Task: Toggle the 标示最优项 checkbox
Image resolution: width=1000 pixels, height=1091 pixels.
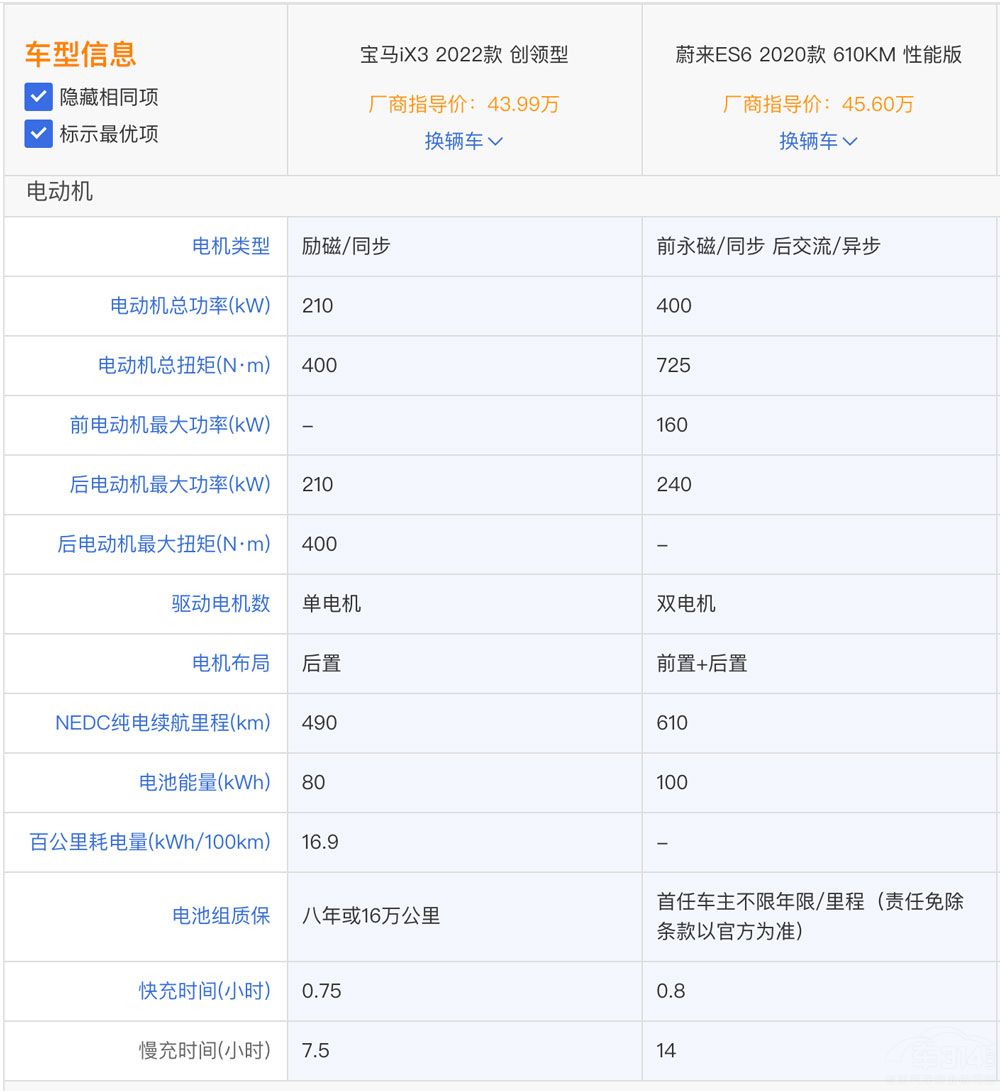Action: 38,134
